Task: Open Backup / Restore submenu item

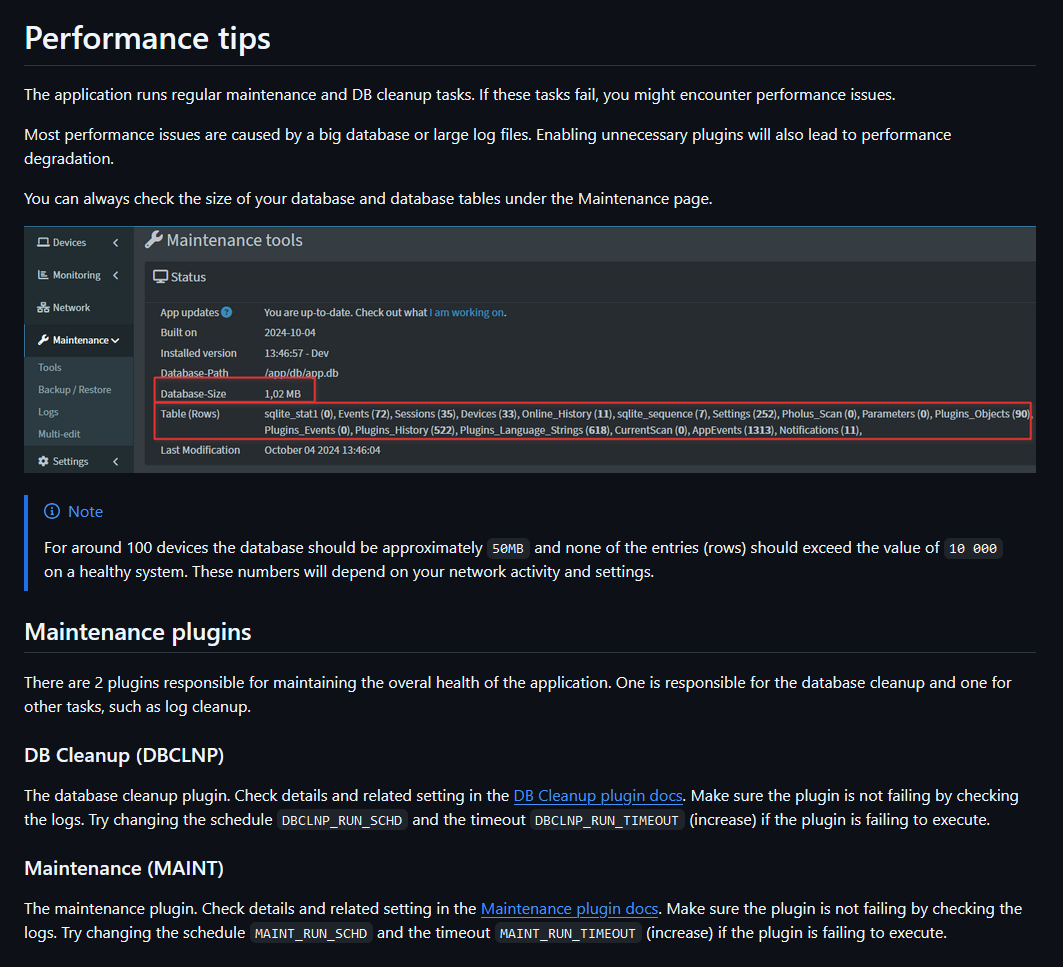Action: pos(75,389)
